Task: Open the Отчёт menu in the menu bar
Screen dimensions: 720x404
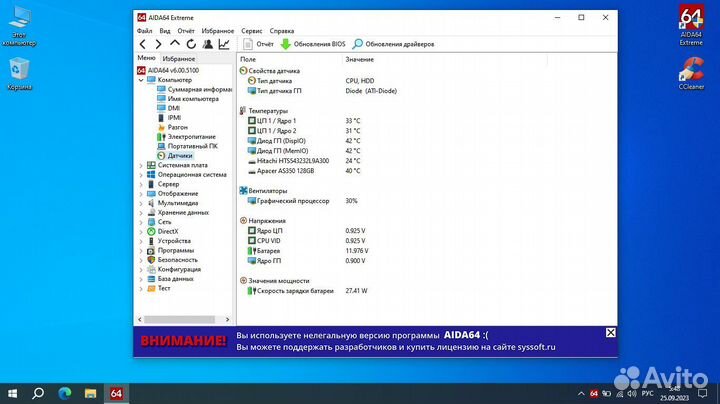Action: click(186, 31)
